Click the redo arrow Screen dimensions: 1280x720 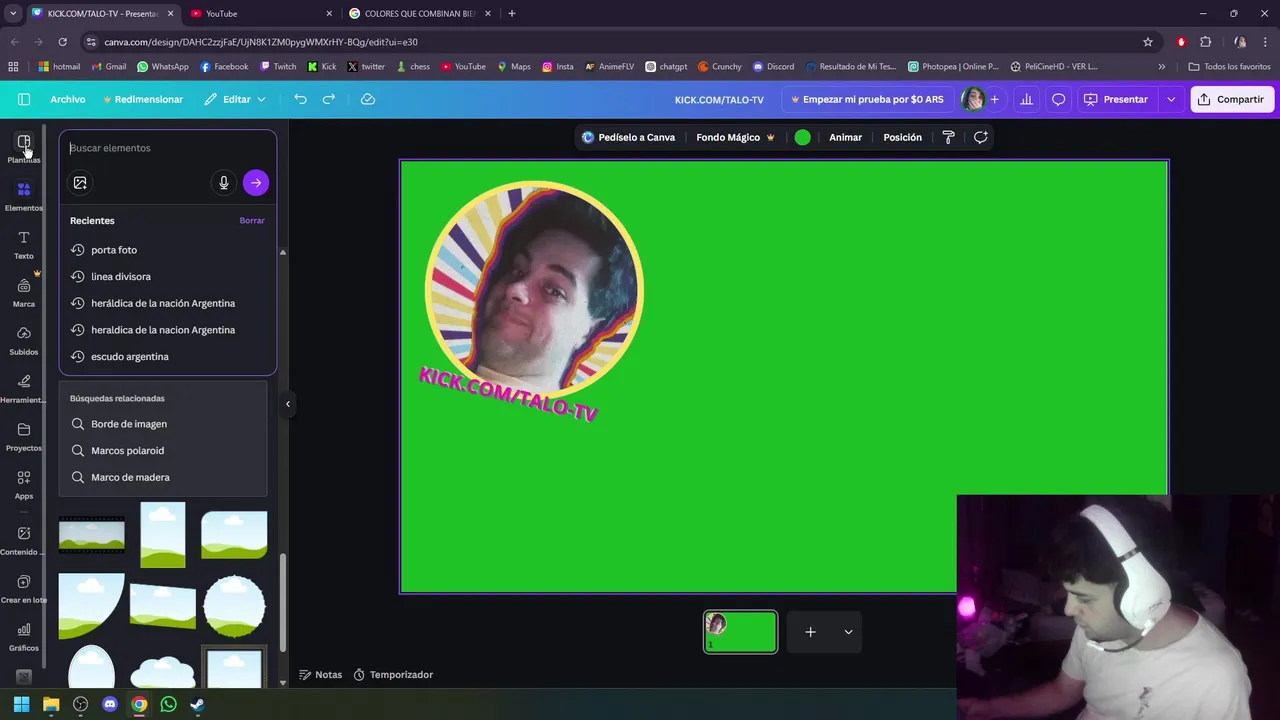(329, 99)
